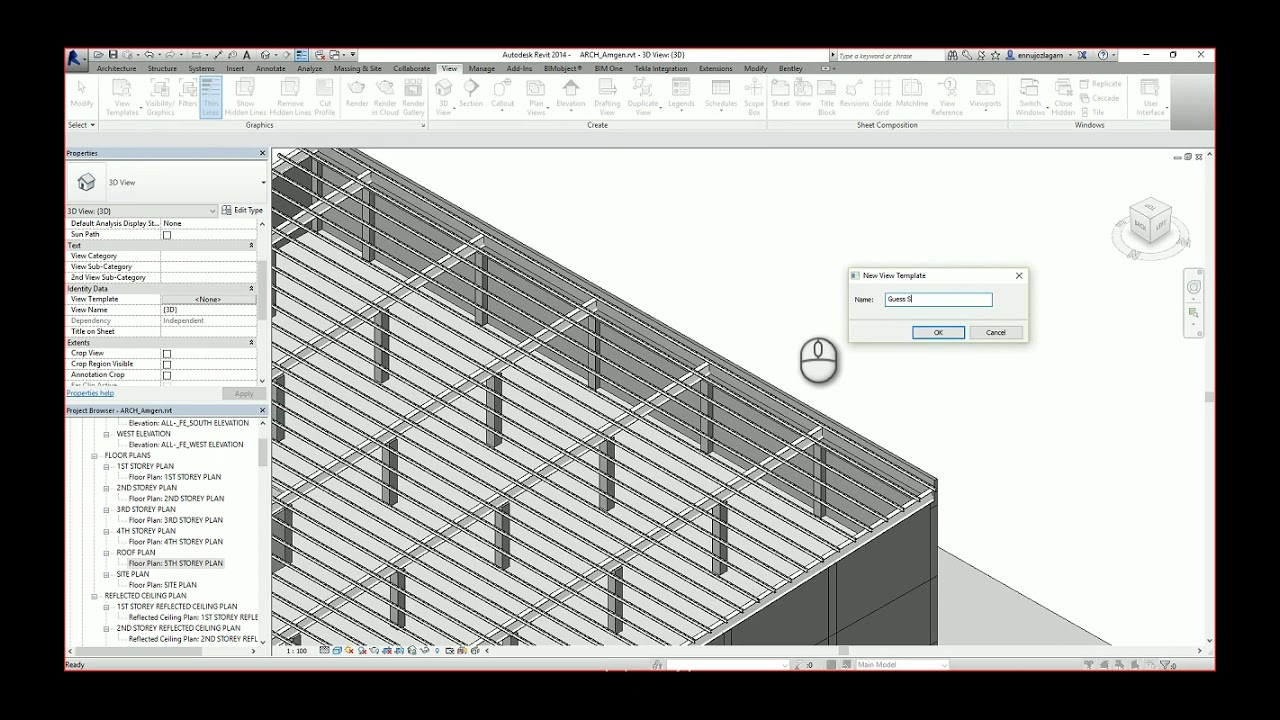The width and height of the screenshot is (1280, 720).
Task: Click the Section tool in Create panel
Action: 471,92
